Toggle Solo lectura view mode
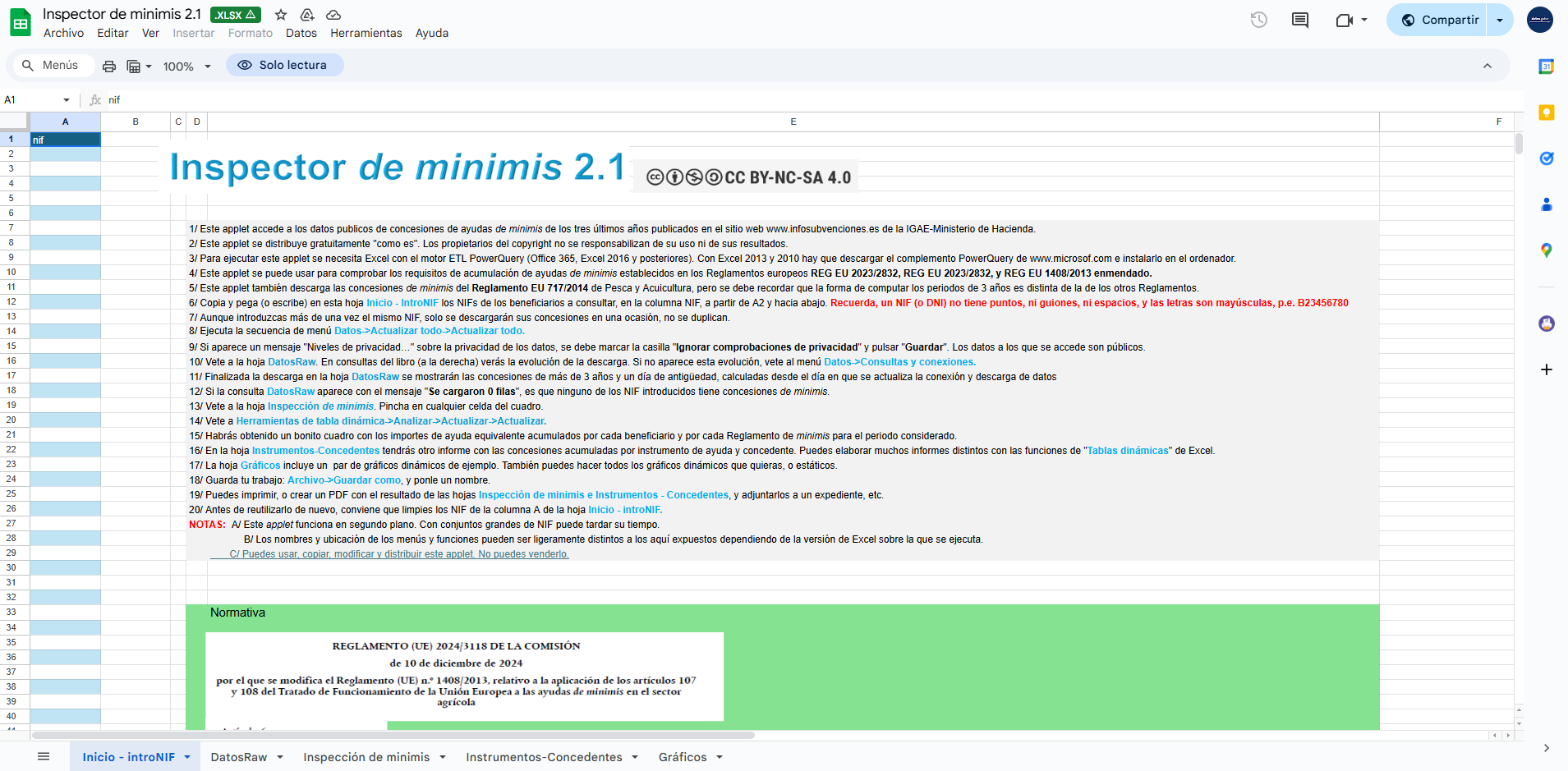 [x=284, y=65]
